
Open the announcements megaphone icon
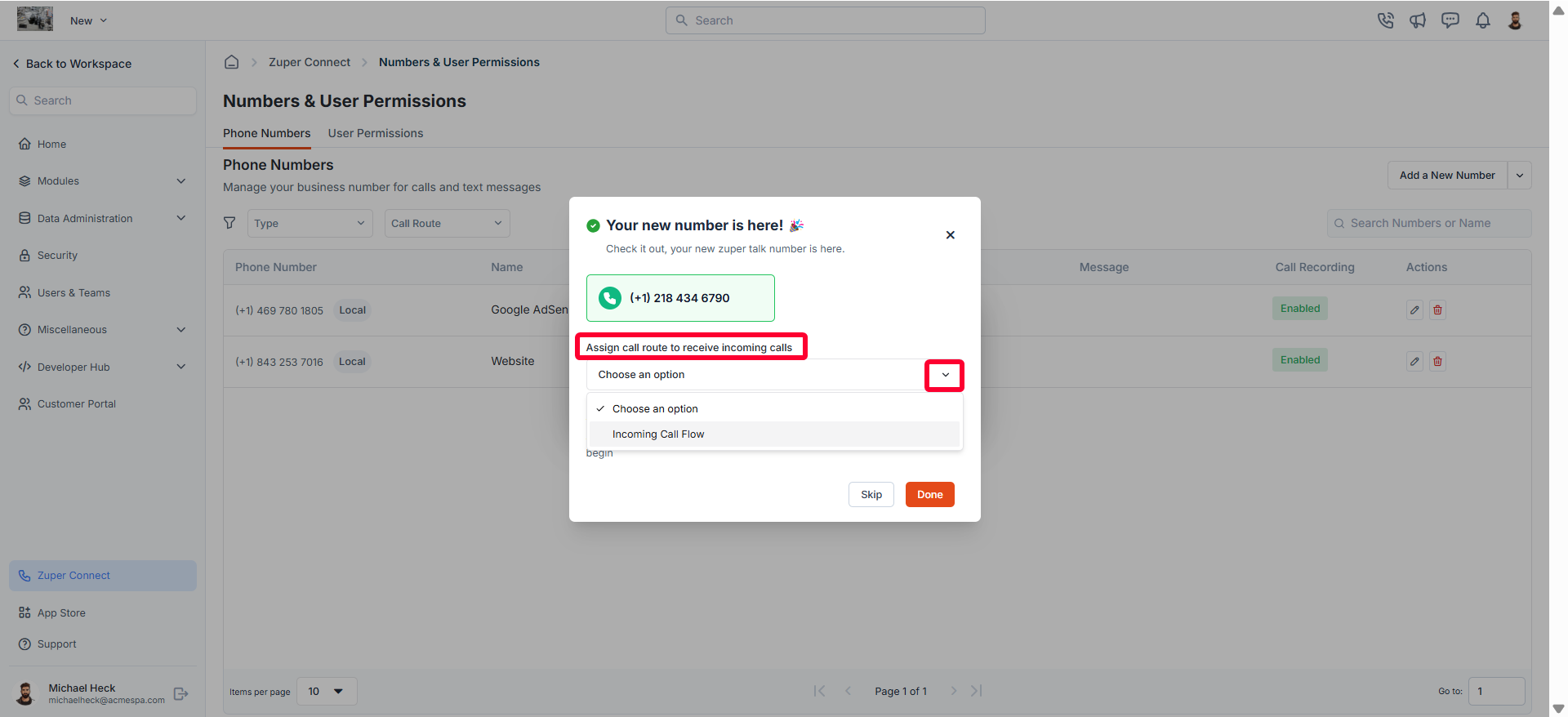pos(1418,20)
